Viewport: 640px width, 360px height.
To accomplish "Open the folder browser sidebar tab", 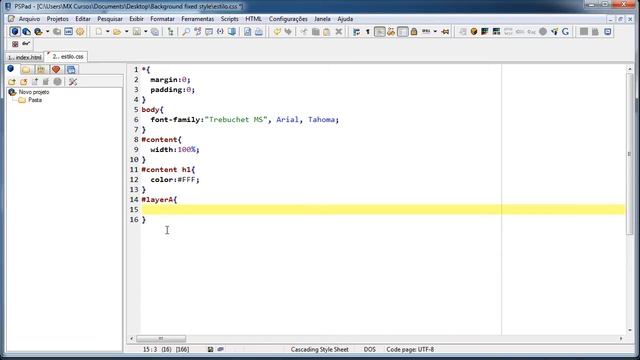I will point(26,70).
